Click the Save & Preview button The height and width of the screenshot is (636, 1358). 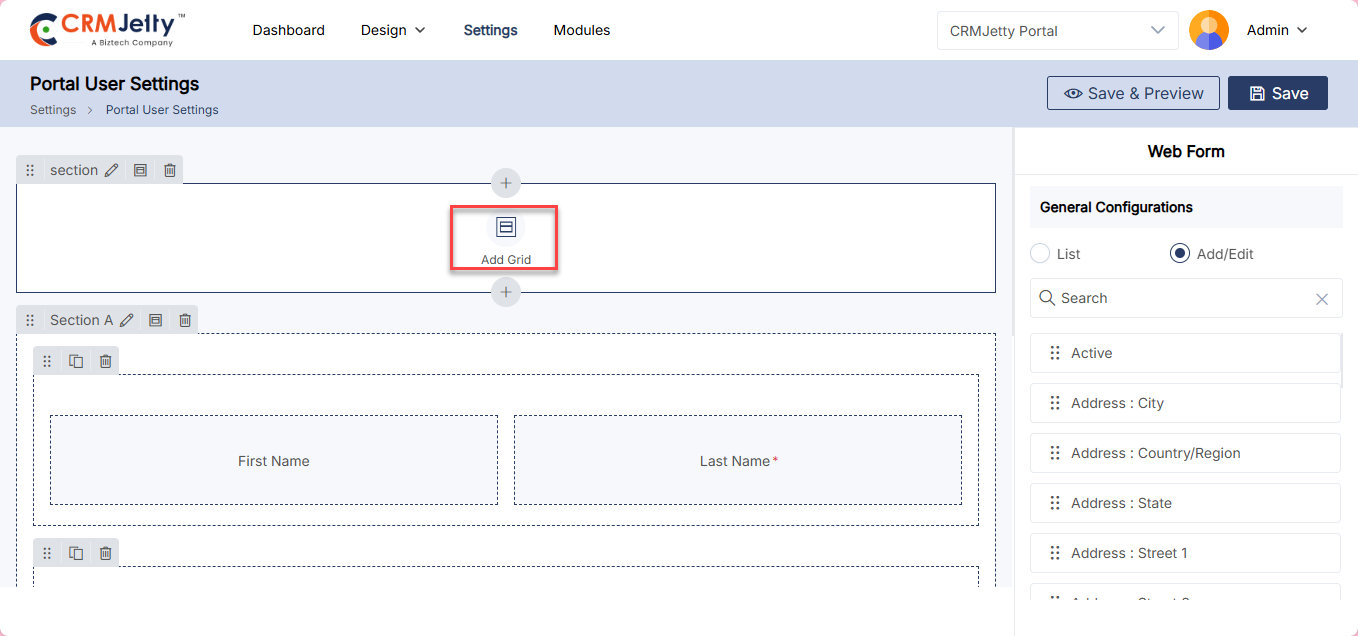1133,93
